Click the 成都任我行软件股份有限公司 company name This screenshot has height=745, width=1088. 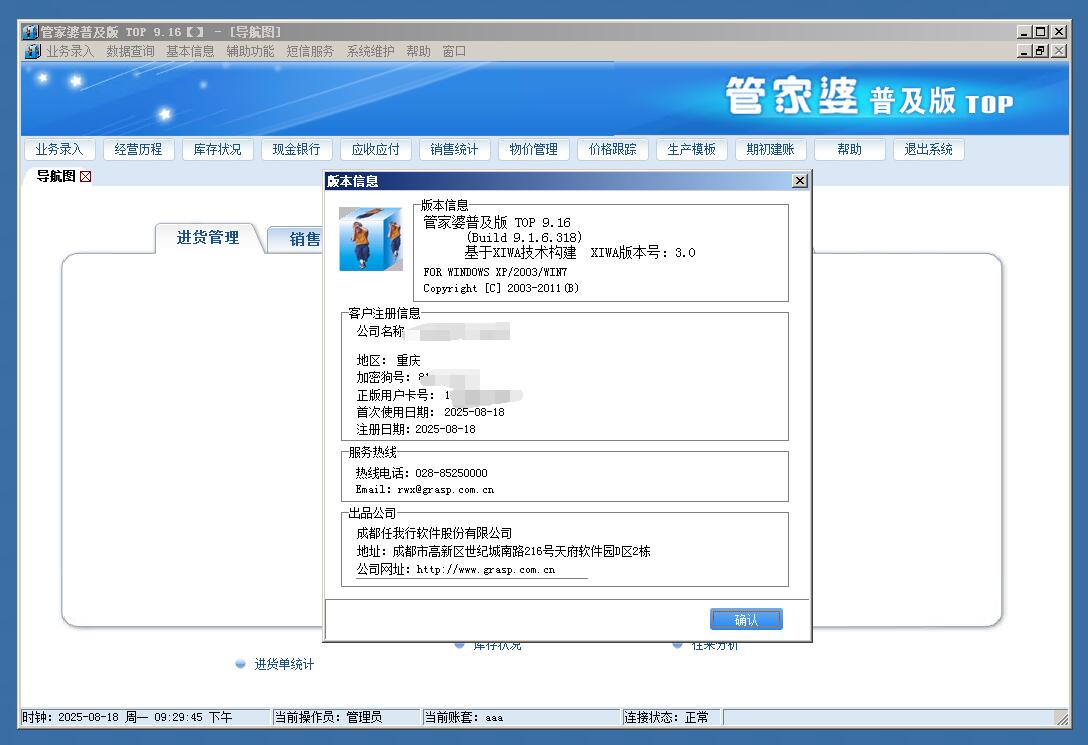tap(434, 533)
